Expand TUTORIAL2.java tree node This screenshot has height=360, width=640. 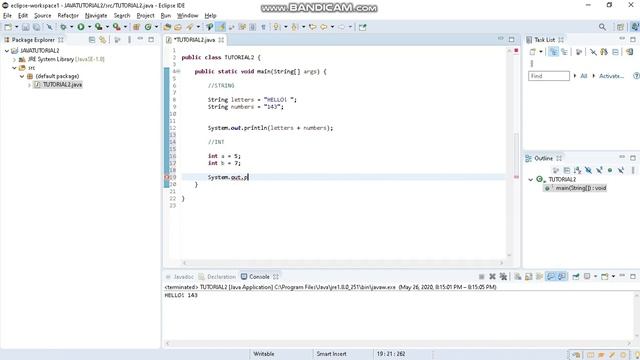pos(29,85)
